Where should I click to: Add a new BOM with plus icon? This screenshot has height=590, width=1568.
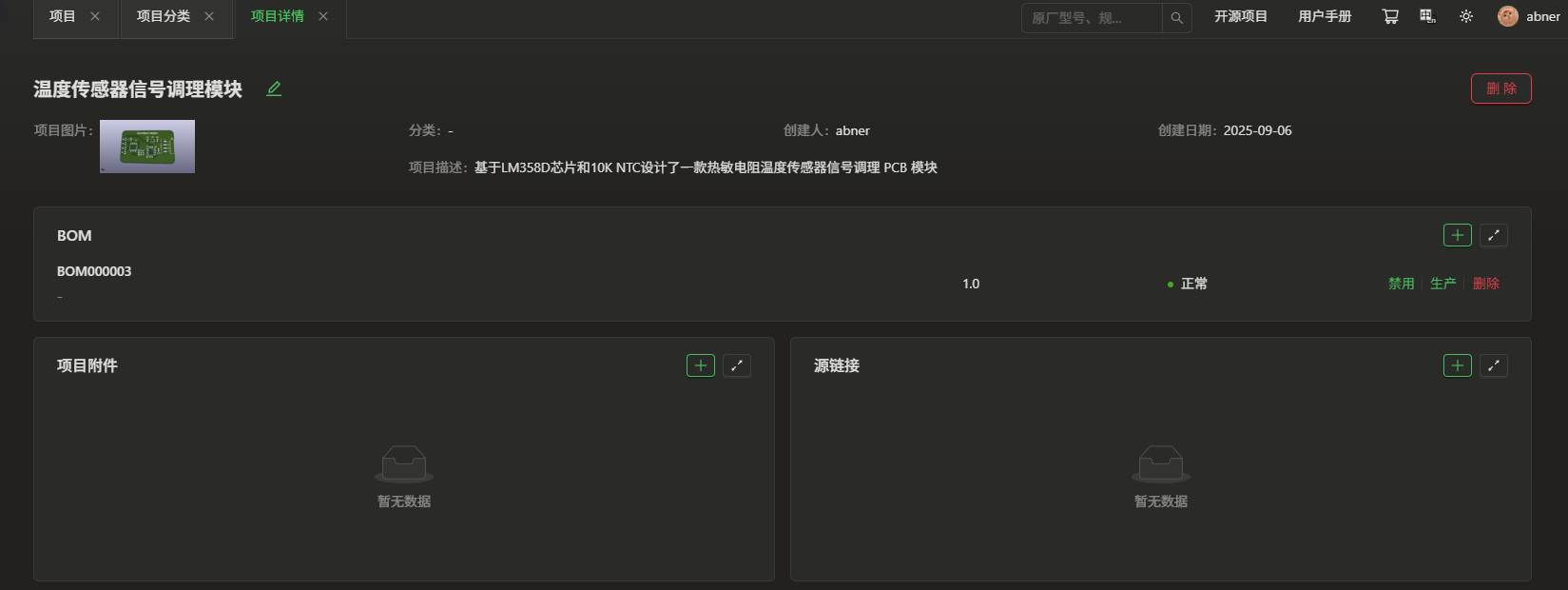pos(1457,235)
